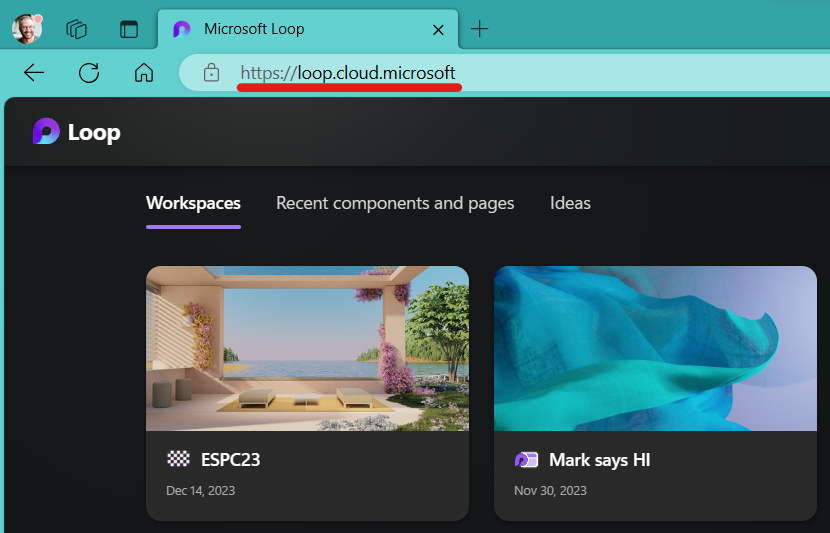
Task: Open the ESPC23 workspace title
Action: tap(231, 459)
